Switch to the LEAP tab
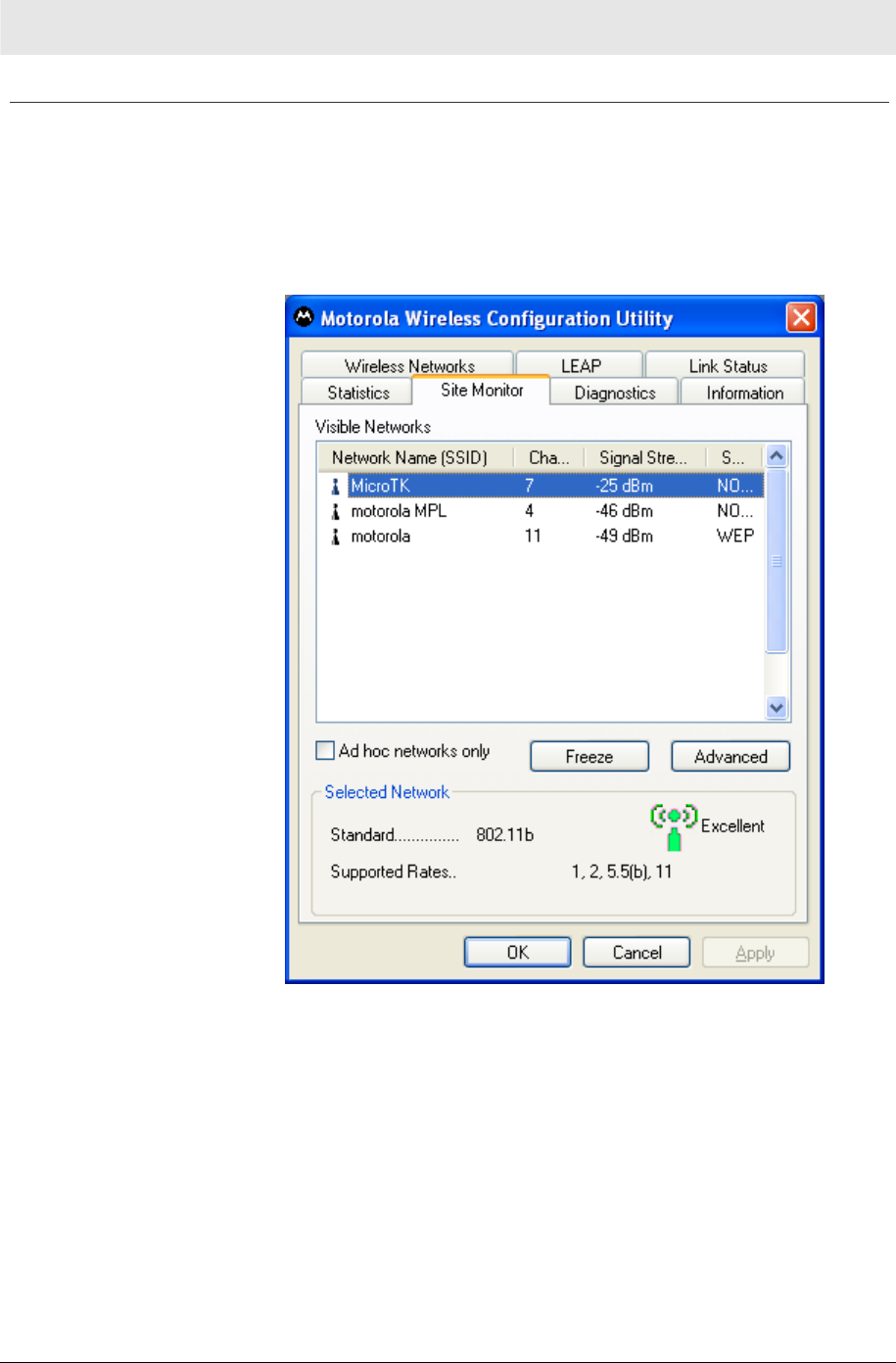The image size is (896, 1363). (581, 366)
